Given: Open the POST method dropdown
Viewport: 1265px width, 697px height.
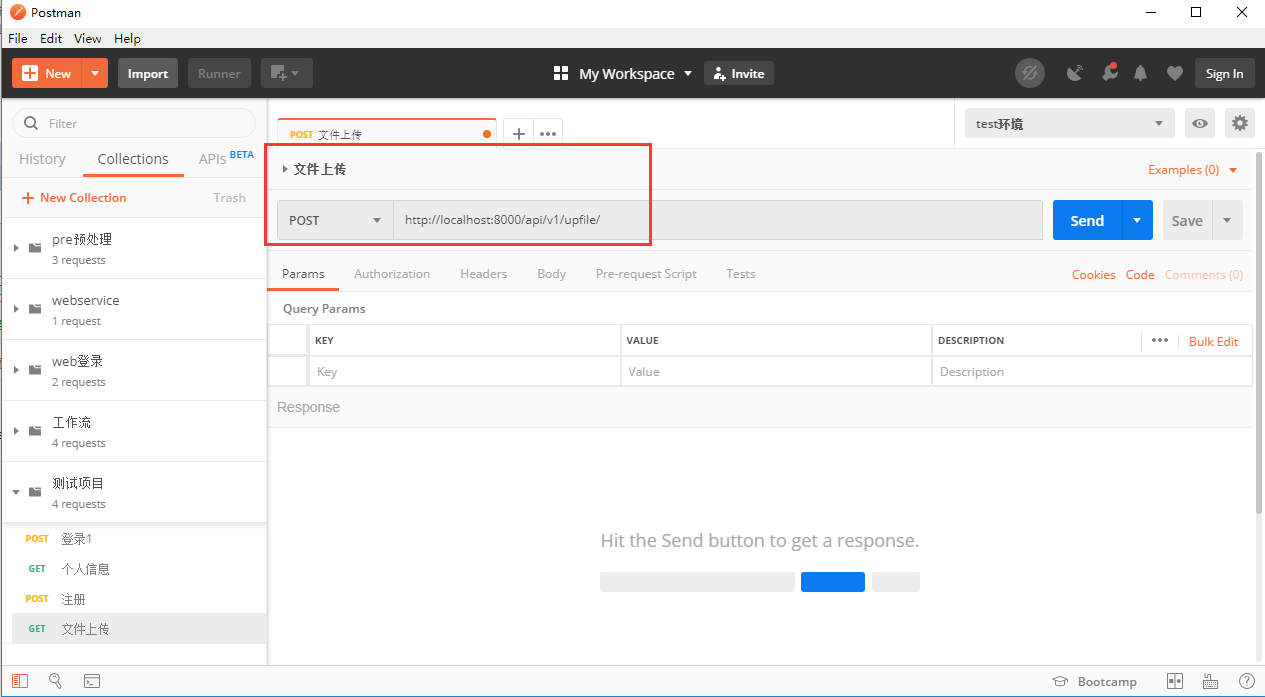Looking at the screenshot, I should pos(335,220).
